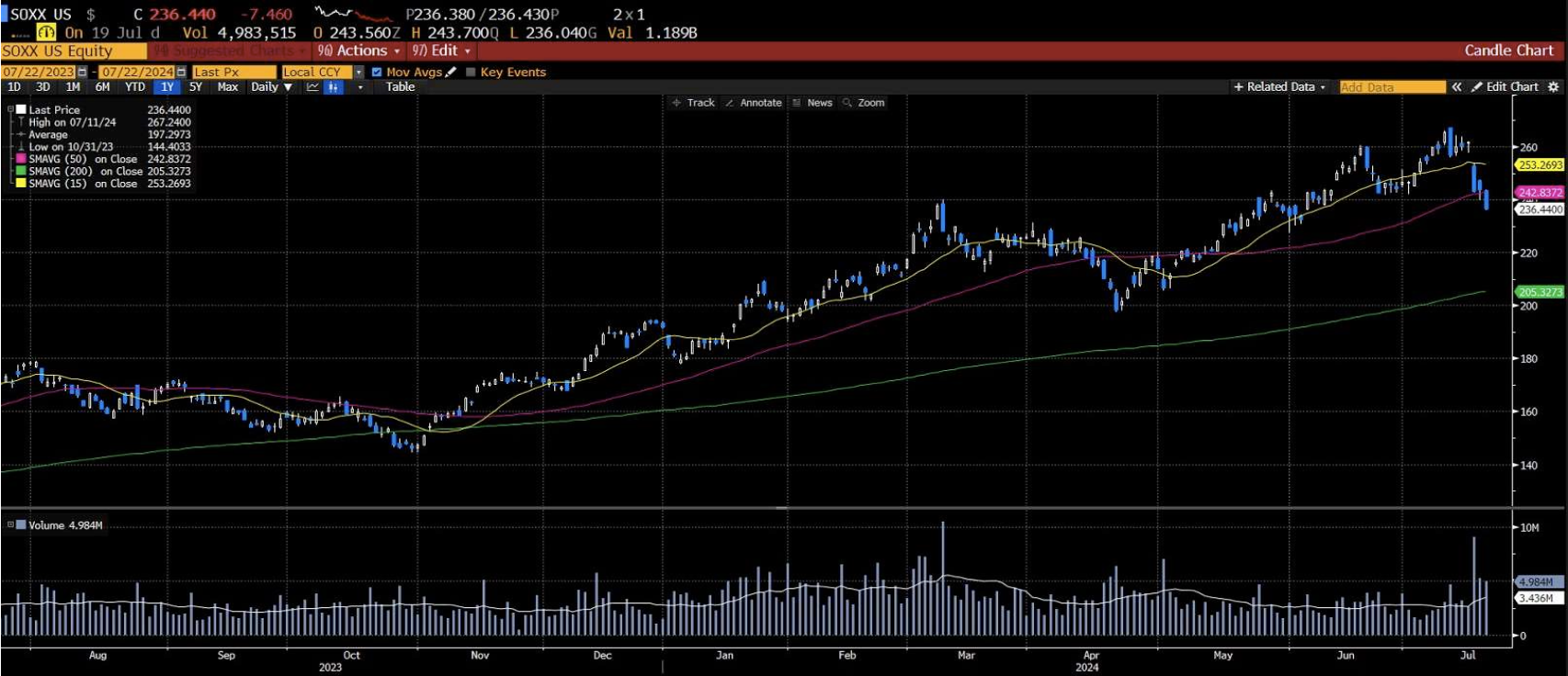Click the start date field 07/22/2023
The width and height of the screenshot is (1568, 676).
39,72
